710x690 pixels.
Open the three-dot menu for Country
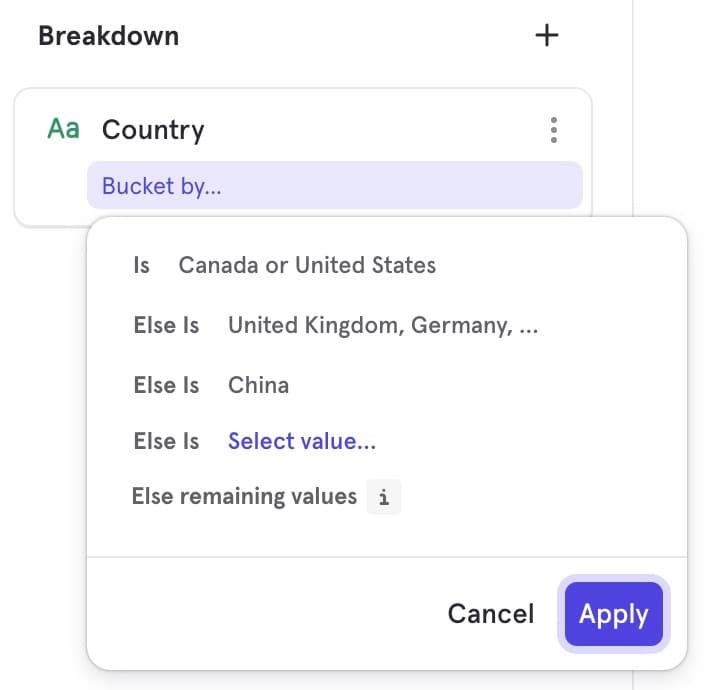[553, 130]
